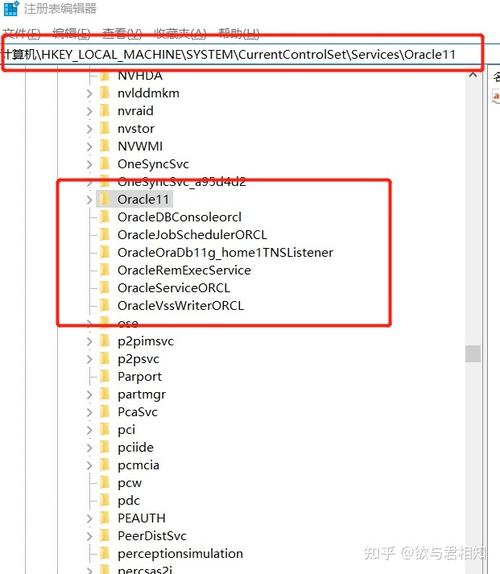Click the nvlddmkm folder icon

[105, 93]
